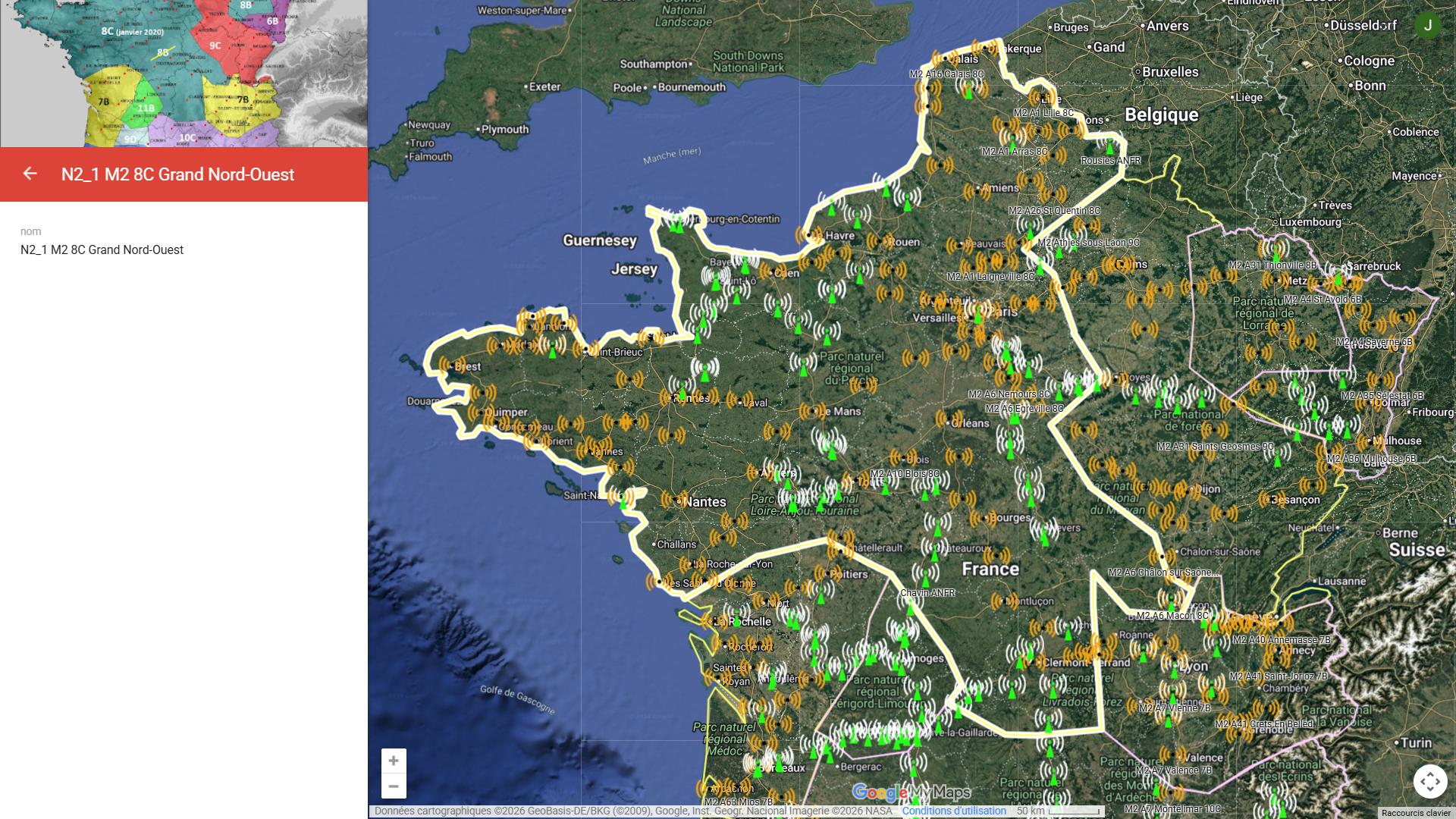The image size is (1456, 819).
Task: Open the green J account avatar
Action: point(1428,25)
